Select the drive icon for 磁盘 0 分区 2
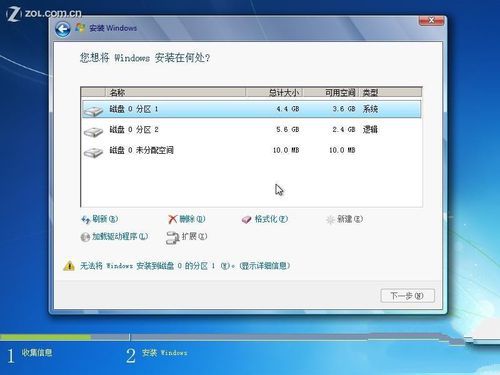This screenshot has height=375, width=500. pos(93,131)
